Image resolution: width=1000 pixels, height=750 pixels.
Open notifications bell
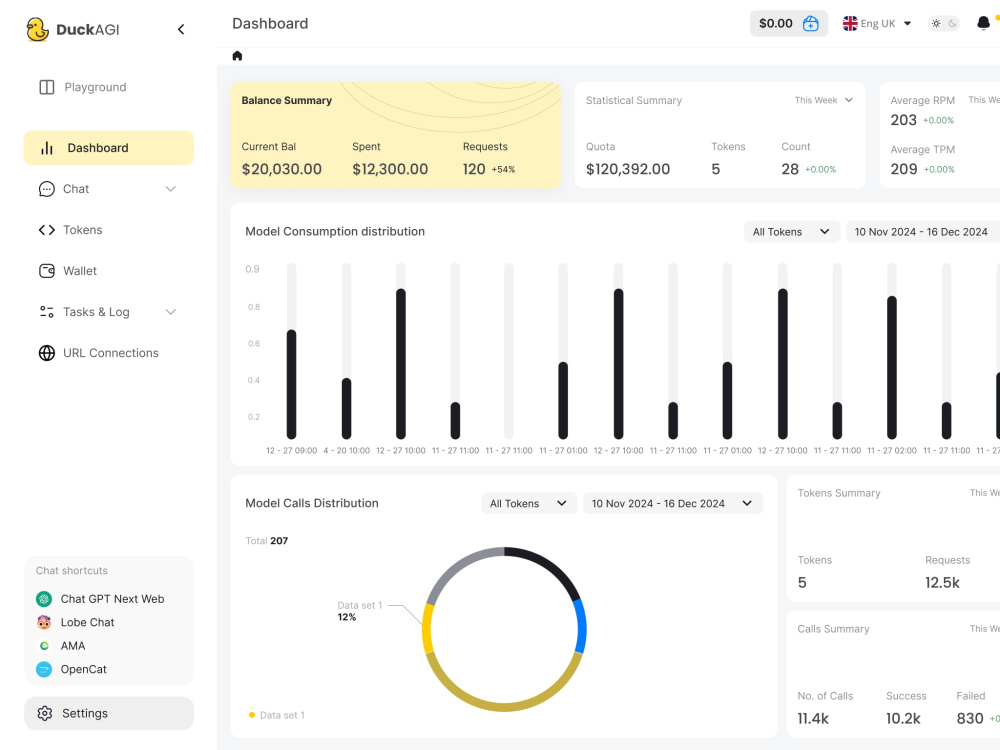coord(983,24)
